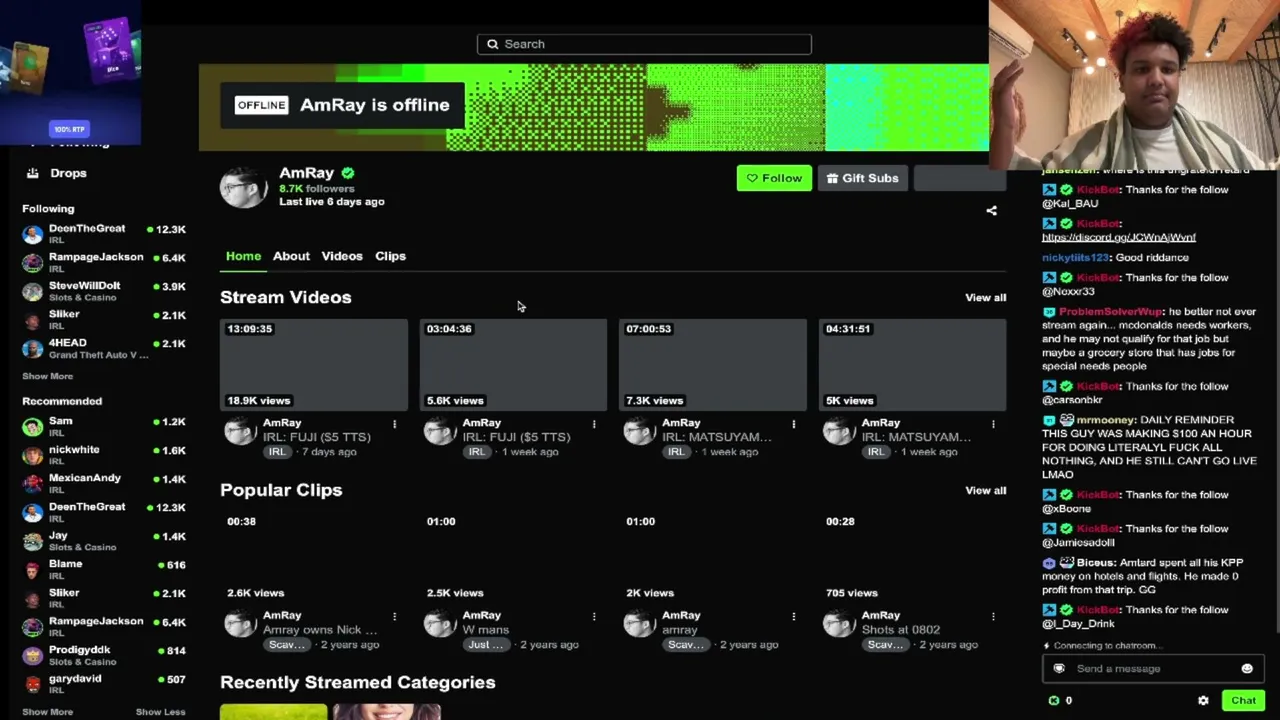Expand Recommended list with Show More
This screenshot has height=720, width=1280.
(x=48, y=712)
